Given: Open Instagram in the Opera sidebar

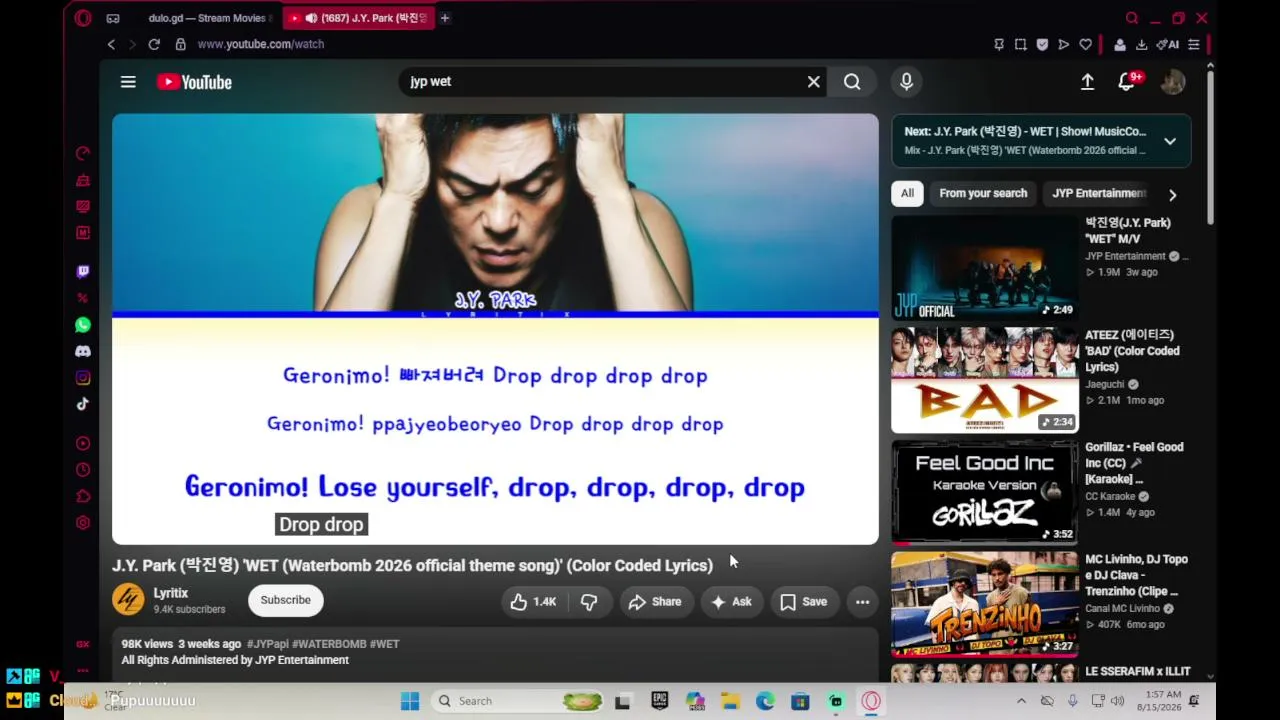Looking at the screenshot, I should (x=83, y=378).
